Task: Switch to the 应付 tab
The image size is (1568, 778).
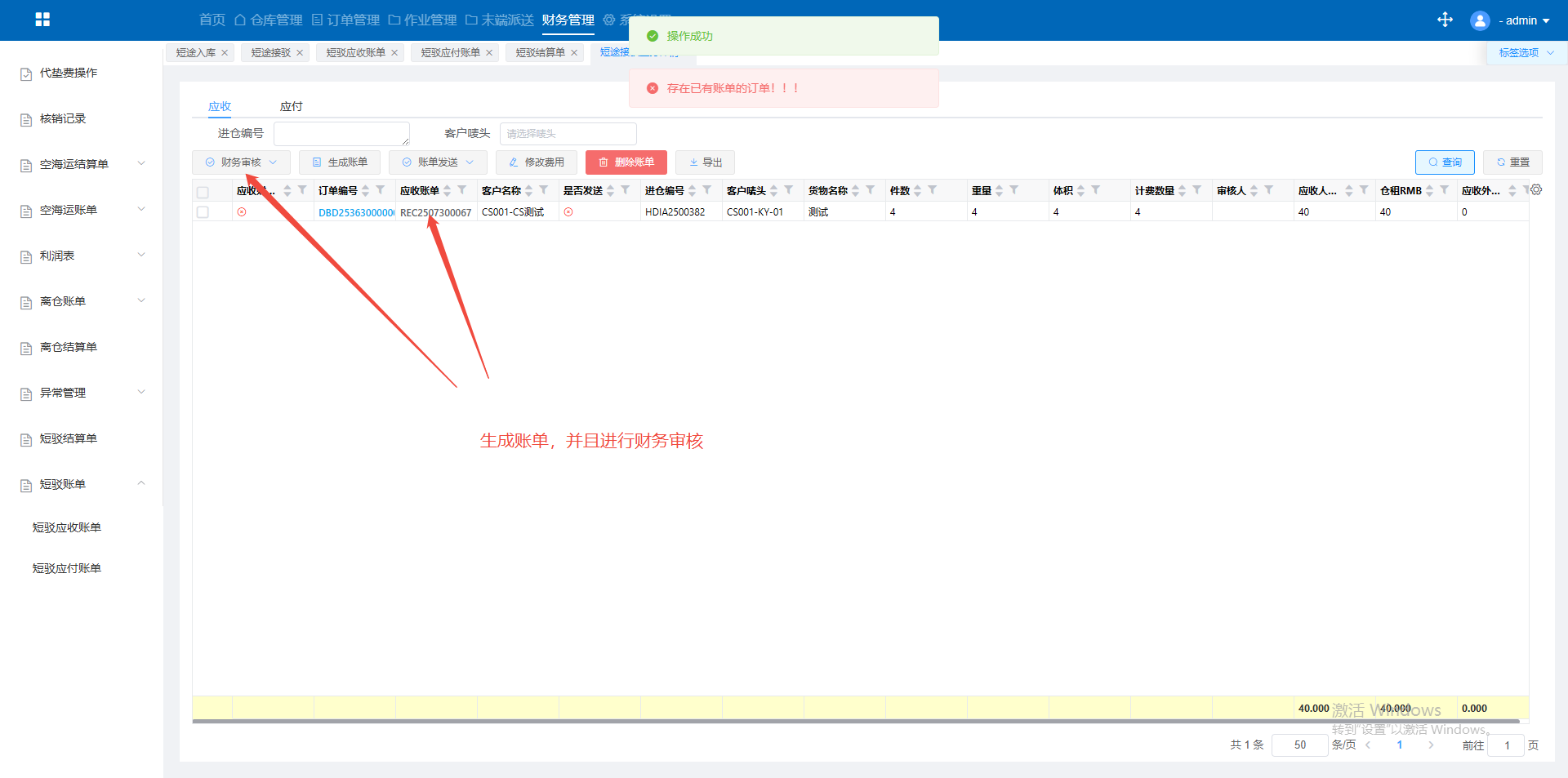Action: [291, 106]
